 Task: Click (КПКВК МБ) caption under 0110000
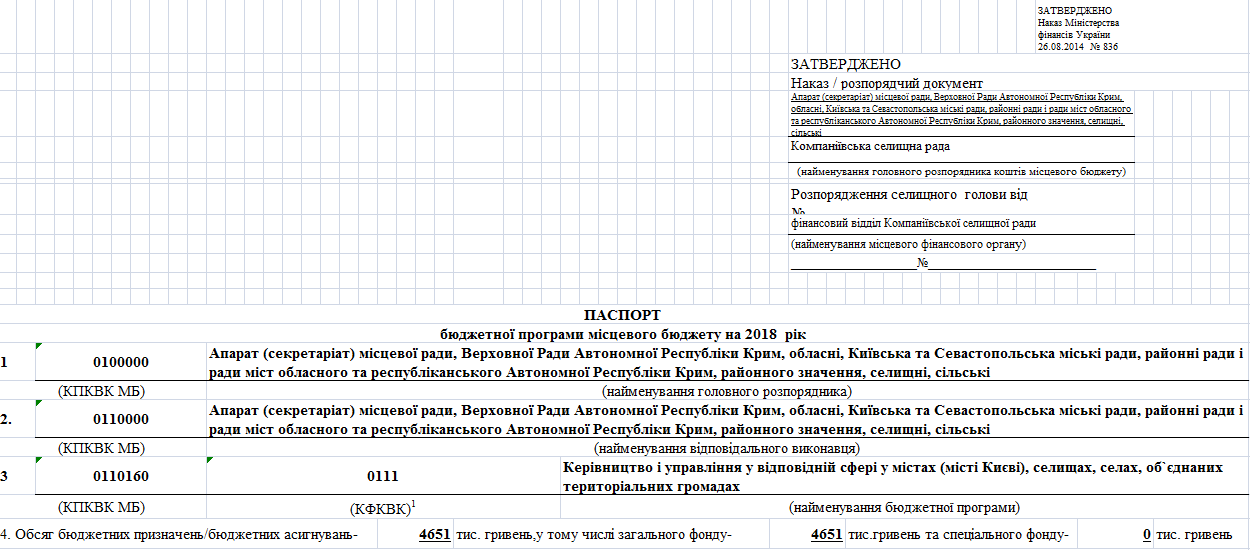pos(102,448)
